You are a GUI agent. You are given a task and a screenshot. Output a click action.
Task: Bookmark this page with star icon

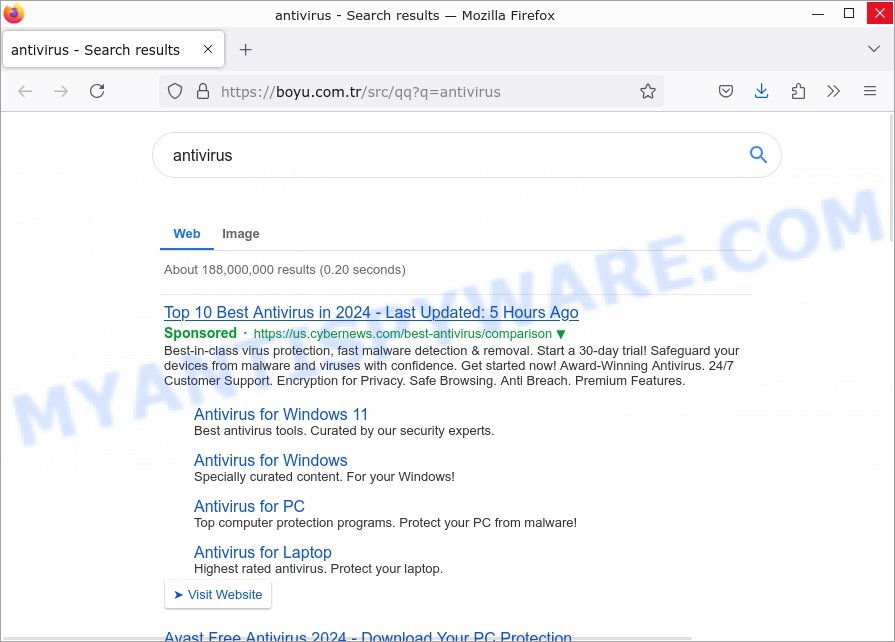(x=648, y=91)
